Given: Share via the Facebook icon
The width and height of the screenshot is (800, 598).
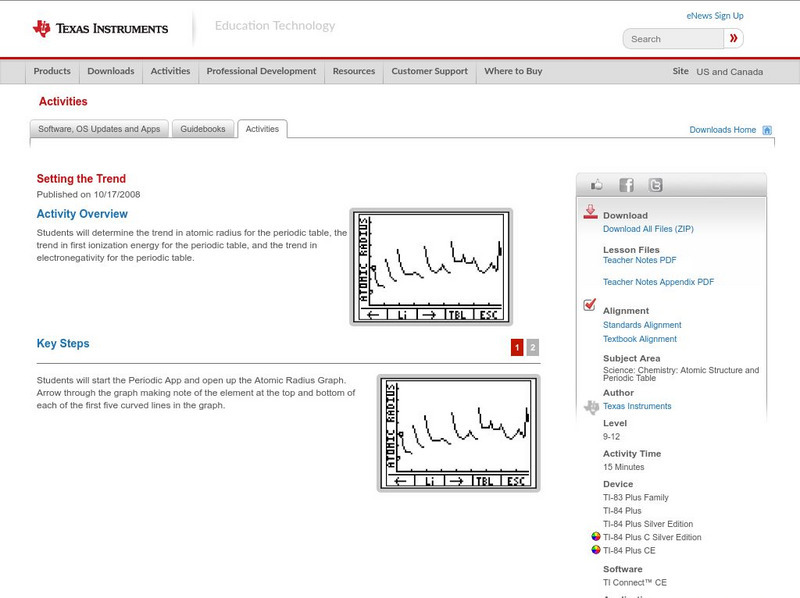Looking at the screenshot, I should [x=627, y=185].
